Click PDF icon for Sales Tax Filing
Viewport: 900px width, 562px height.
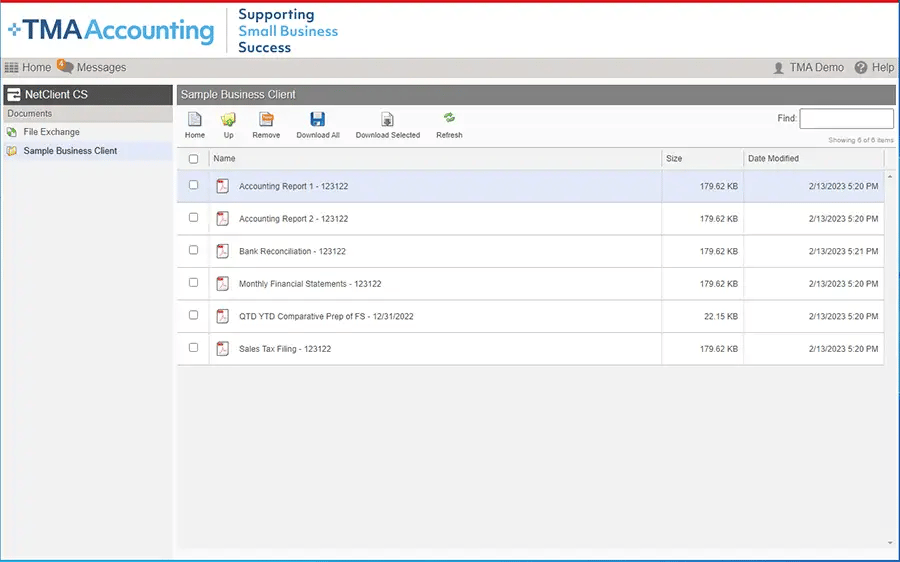pos(222,348)
